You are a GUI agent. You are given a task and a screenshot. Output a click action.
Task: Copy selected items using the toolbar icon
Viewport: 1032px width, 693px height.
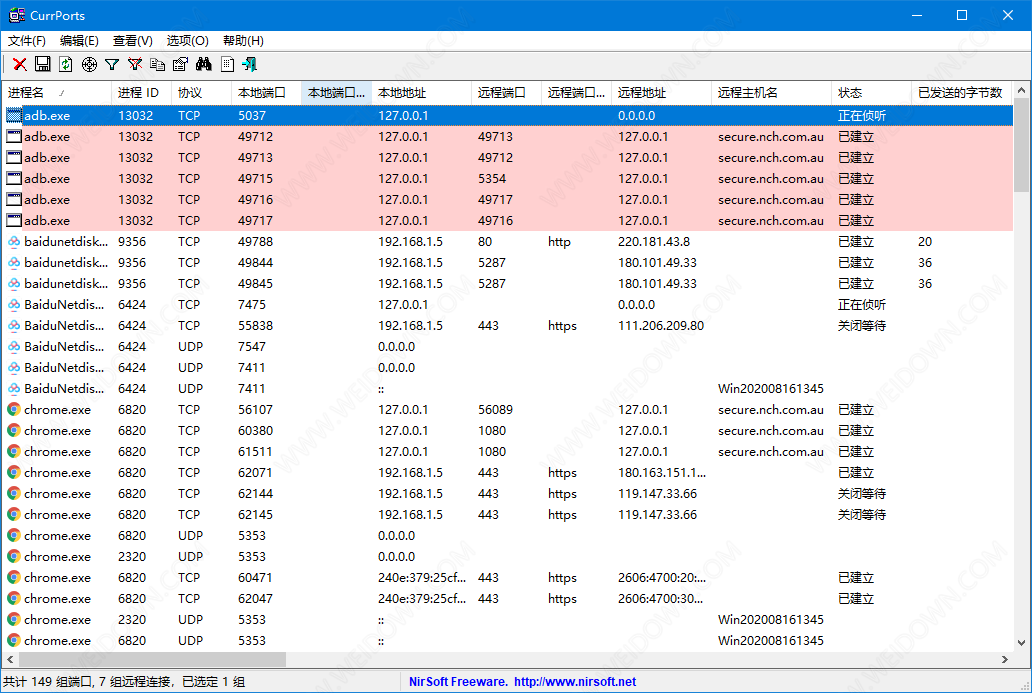(x=157, y=64)
